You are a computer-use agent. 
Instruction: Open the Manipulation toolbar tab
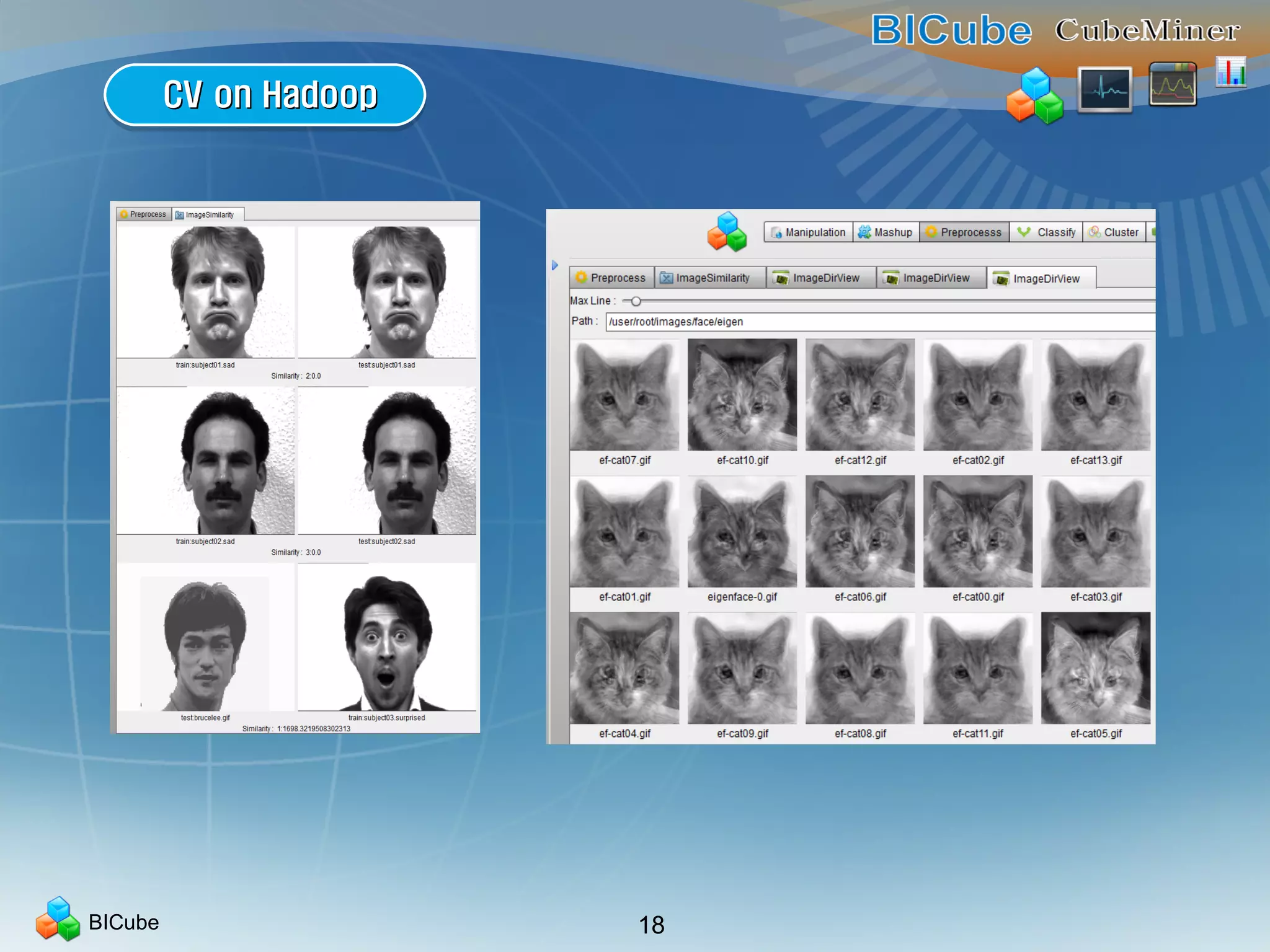808,232
